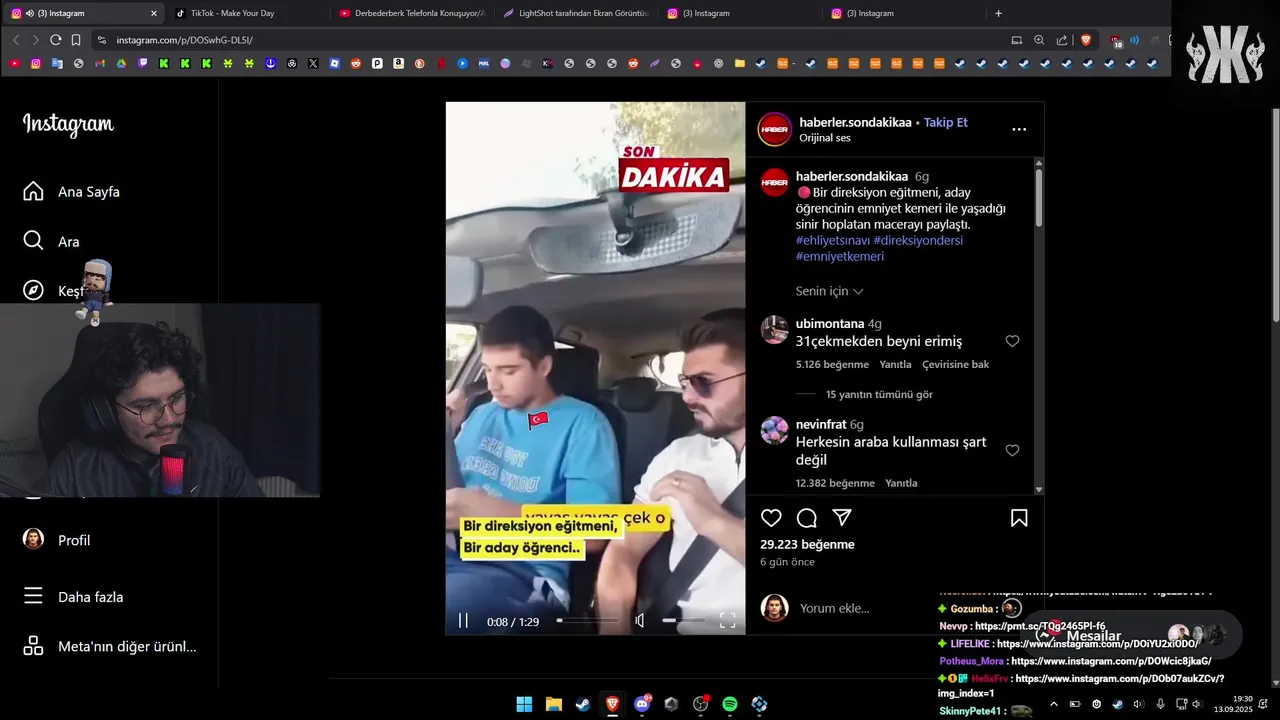Open Keşfet compass icon in sidebar

click(x=33, y=290)
